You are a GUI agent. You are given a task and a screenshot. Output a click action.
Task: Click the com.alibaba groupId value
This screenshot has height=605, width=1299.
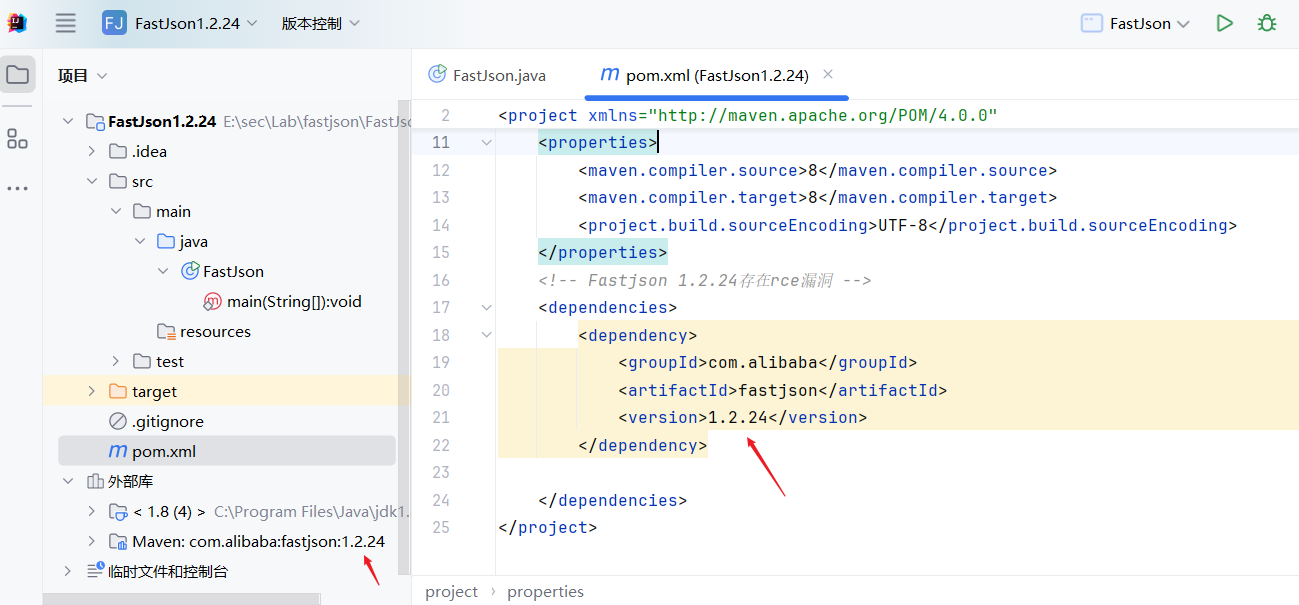[x=763, y=362]
